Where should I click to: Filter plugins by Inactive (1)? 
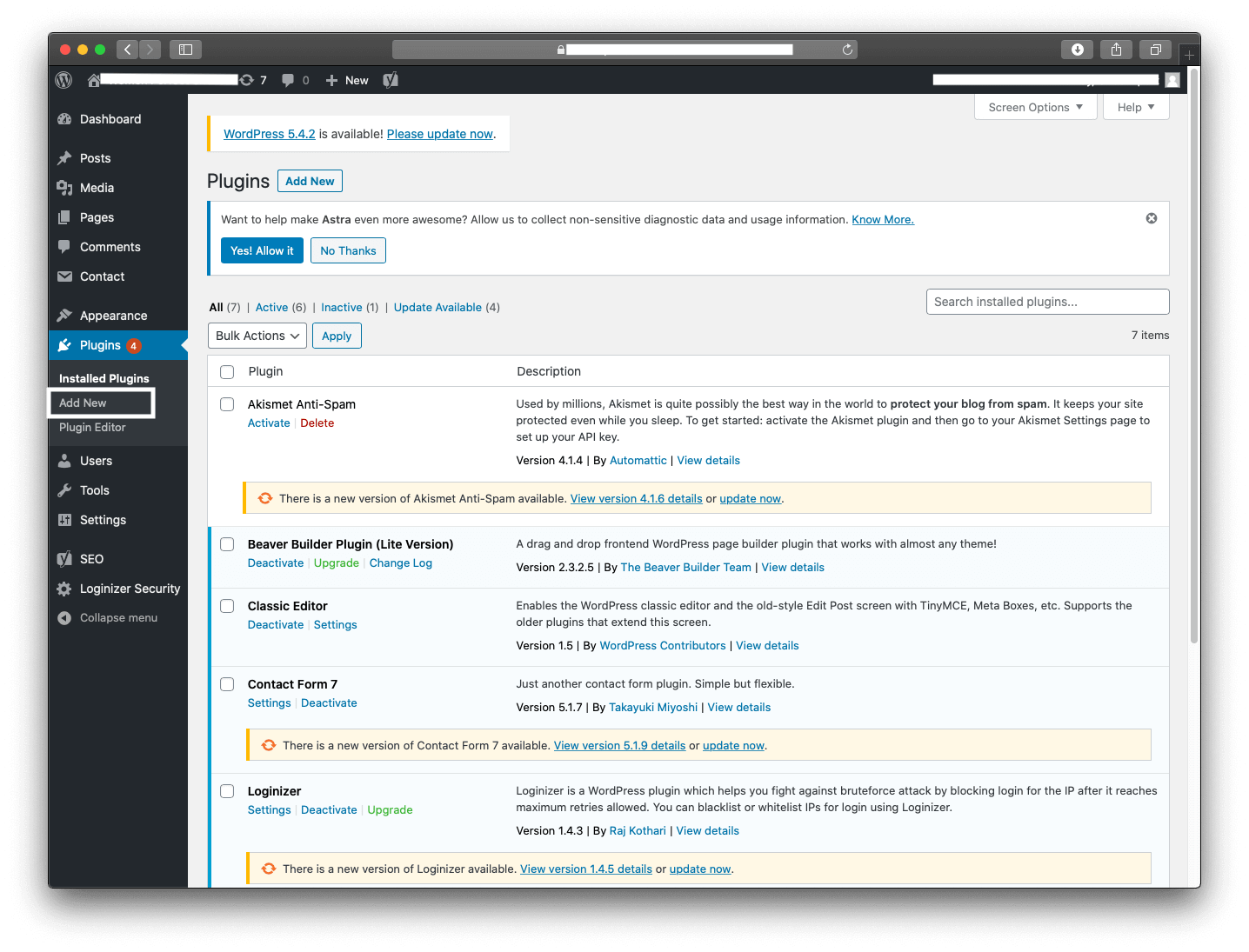pyautogui.click(x=350, y=308)
